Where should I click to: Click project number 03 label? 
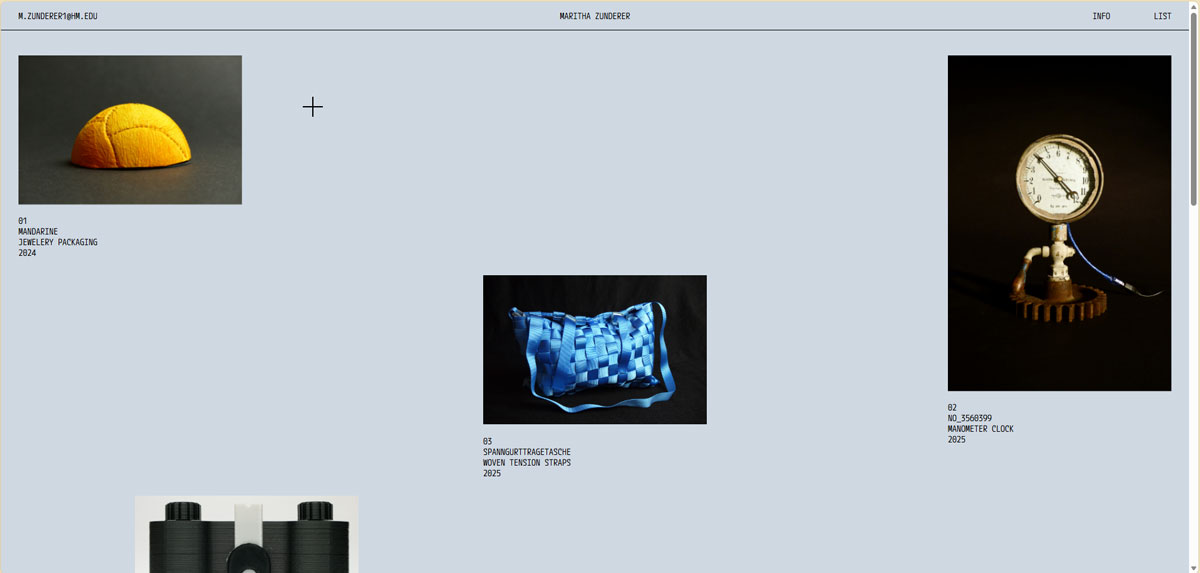point(488,441)
